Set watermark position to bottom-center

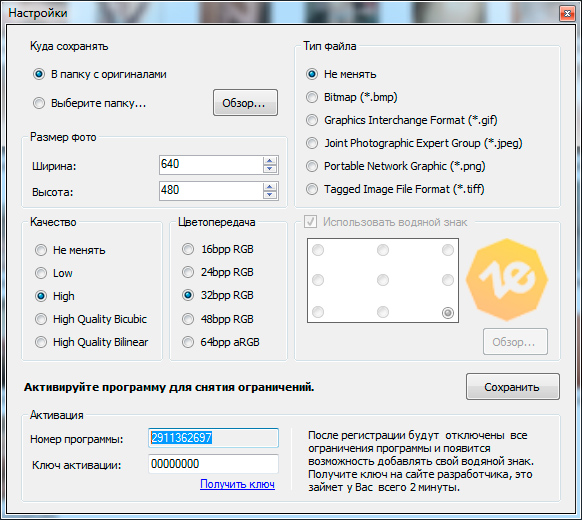[x=383, y=312]
